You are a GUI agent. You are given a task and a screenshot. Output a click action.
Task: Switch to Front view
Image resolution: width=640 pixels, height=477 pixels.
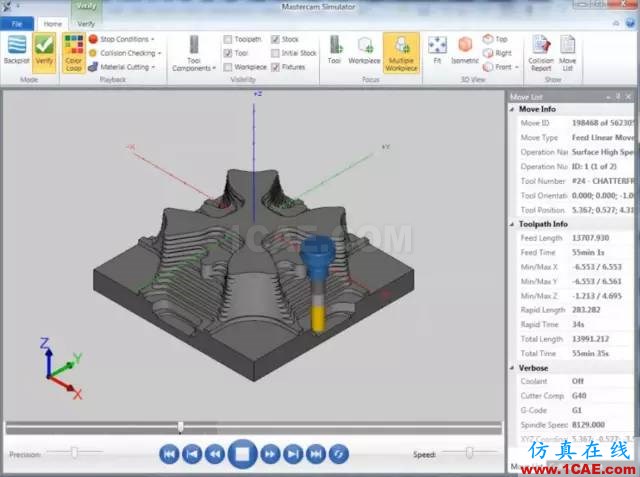tap(497, 67)
